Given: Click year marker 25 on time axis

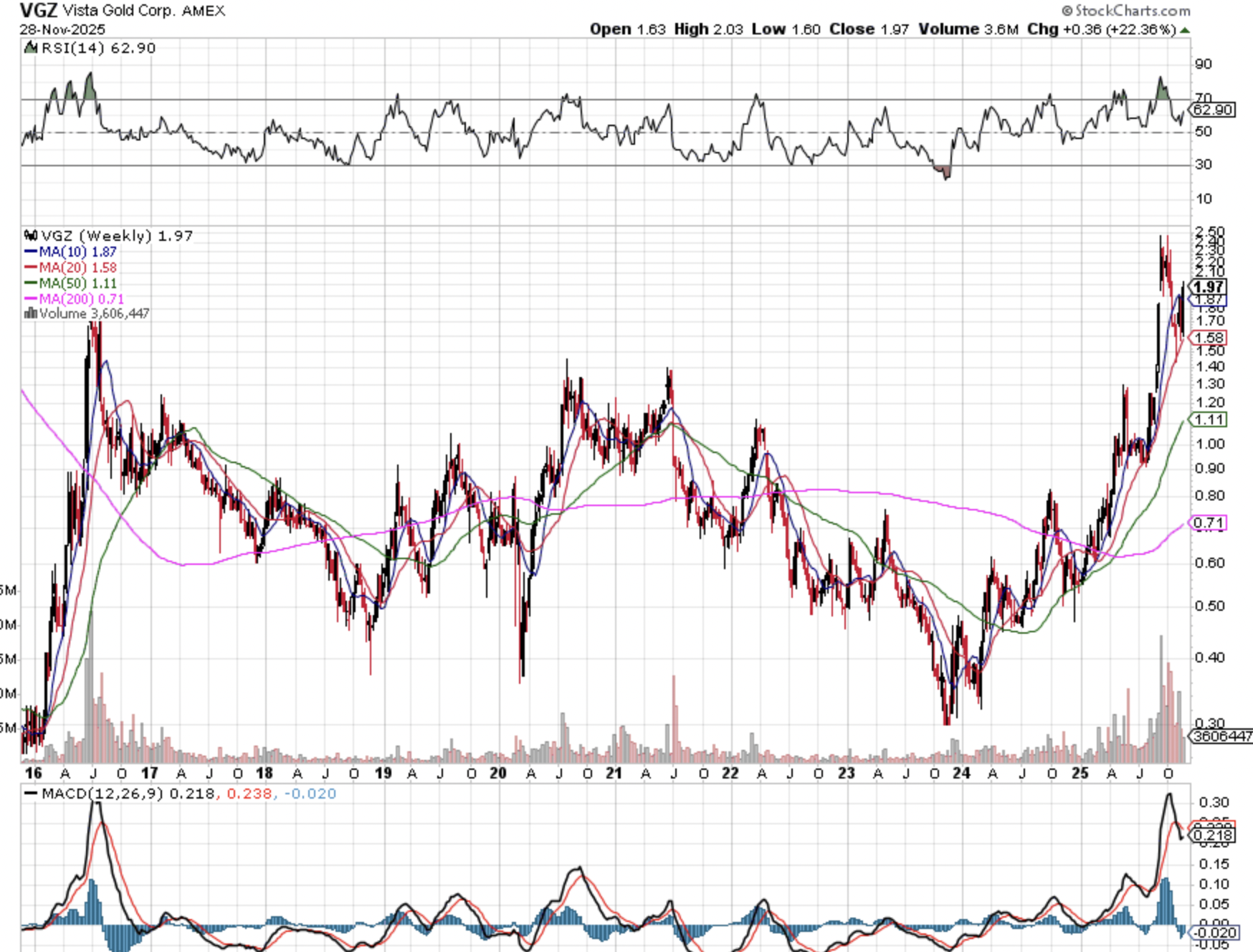Looking at the screenshot, I should point(1080,773).
